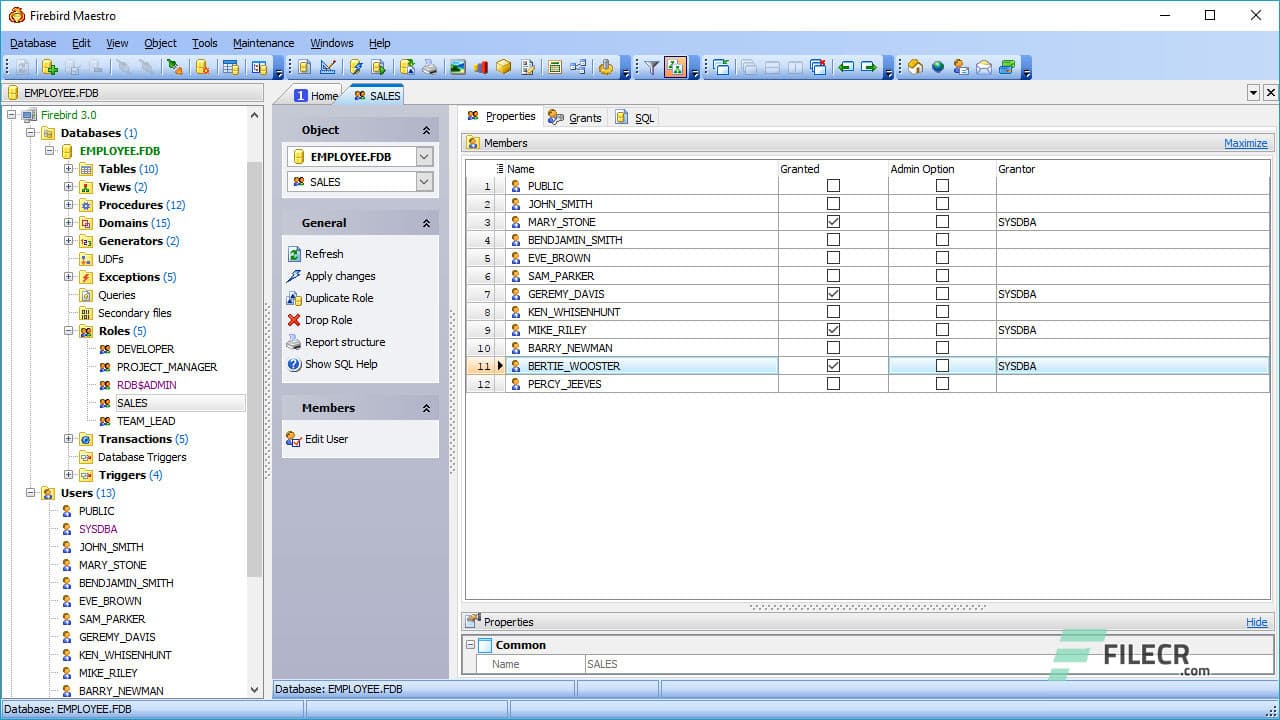Click the envelope (feedback) toolbar icon
Image resolution: width=1280 pixels, height=720 pixels.
tap(983, 67)
